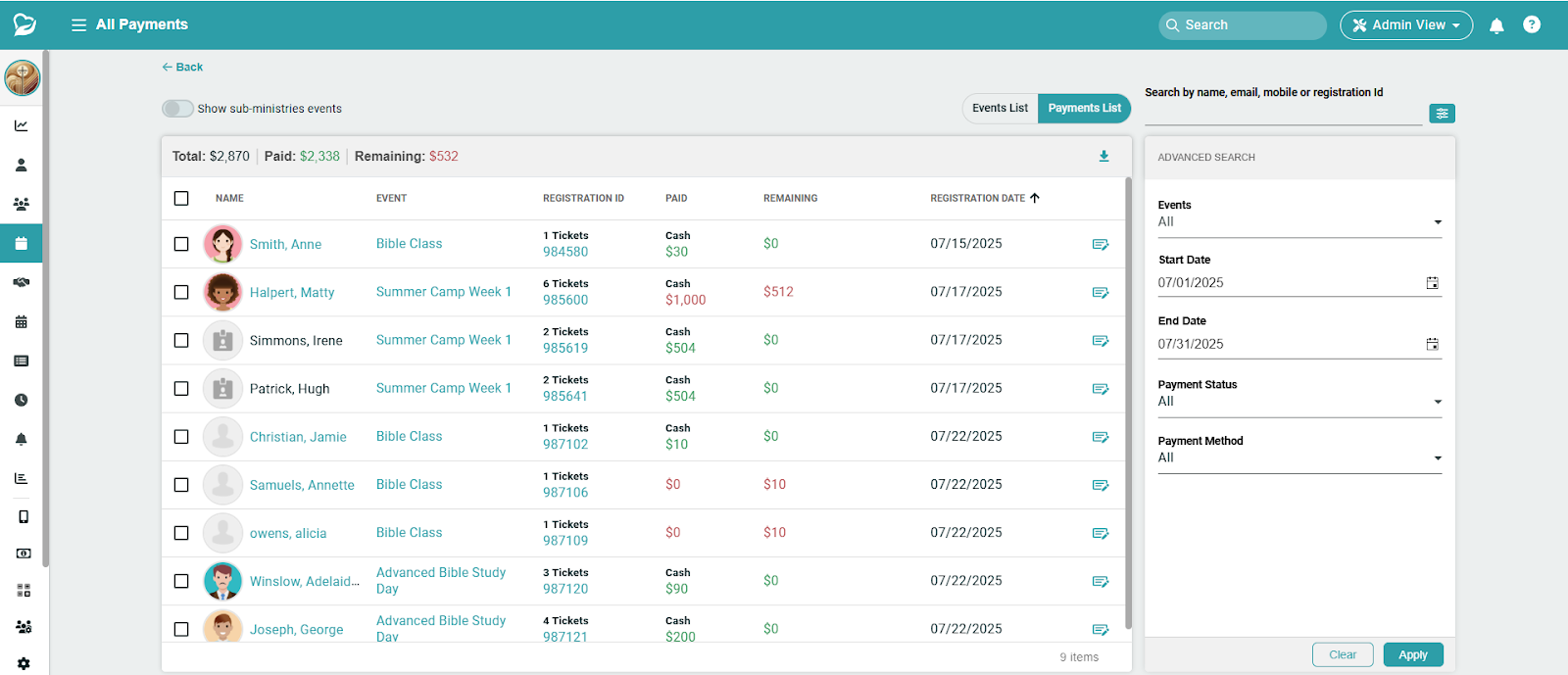
Task: Open Smith, Anne's profile link
Action: (x=285, y=244)
